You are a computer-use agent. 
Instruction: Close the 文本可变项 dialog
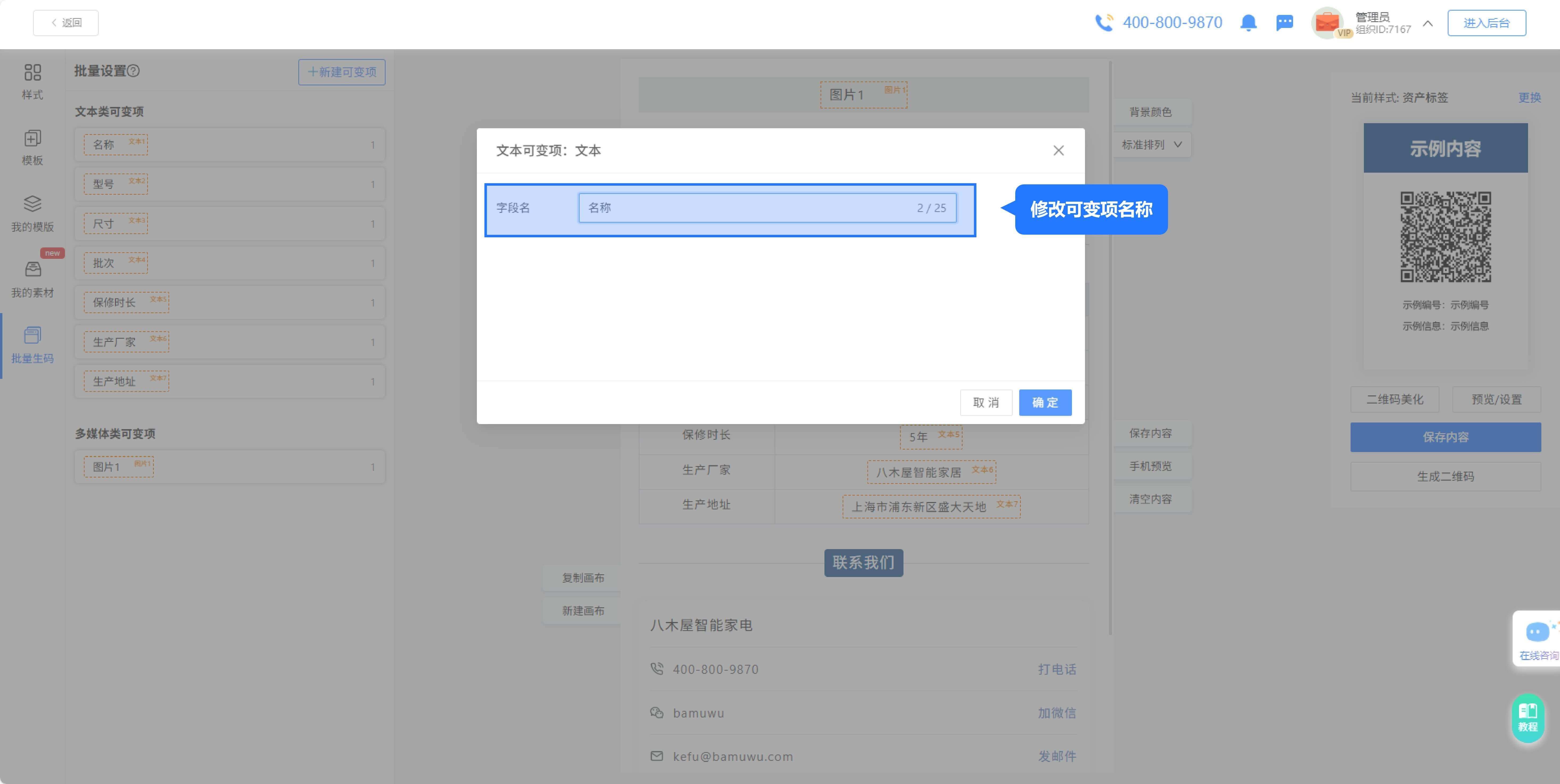[x=1058, y=151]
